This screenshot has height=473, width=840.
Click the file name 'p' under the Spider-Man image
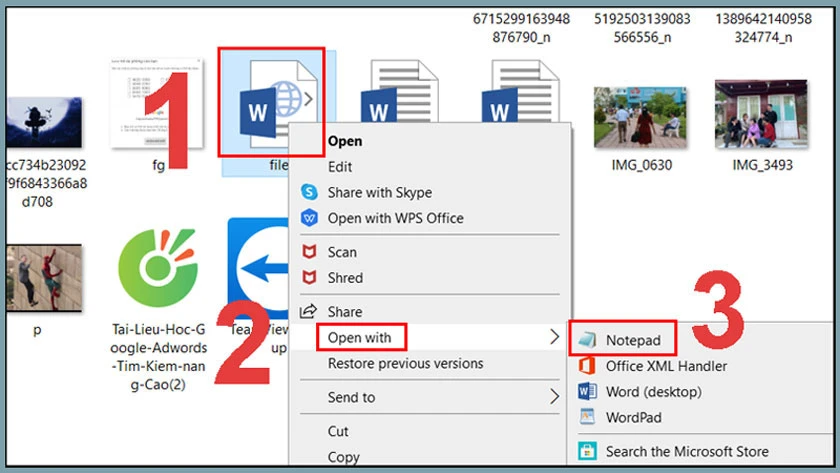[37, 330]
